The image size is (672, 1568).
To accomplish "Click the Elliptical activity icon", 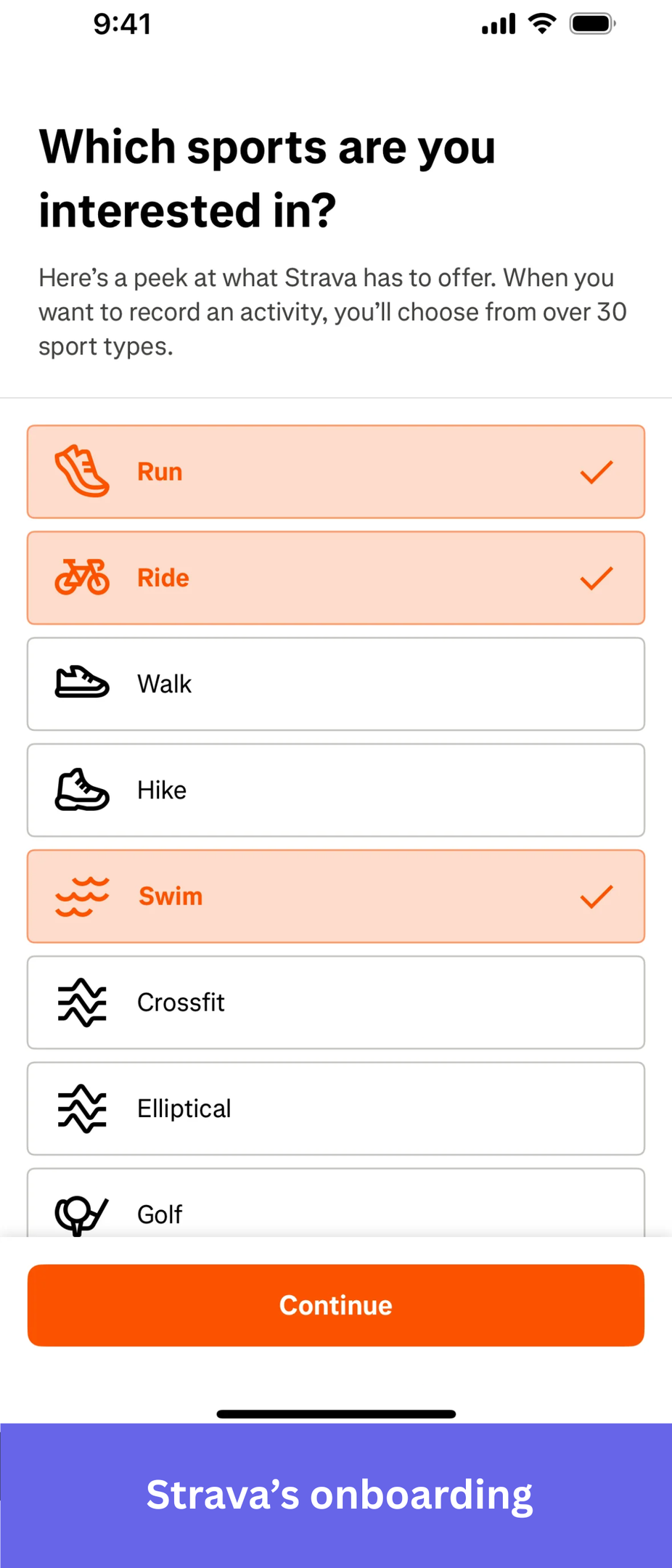I will [x=82, y=1108].
